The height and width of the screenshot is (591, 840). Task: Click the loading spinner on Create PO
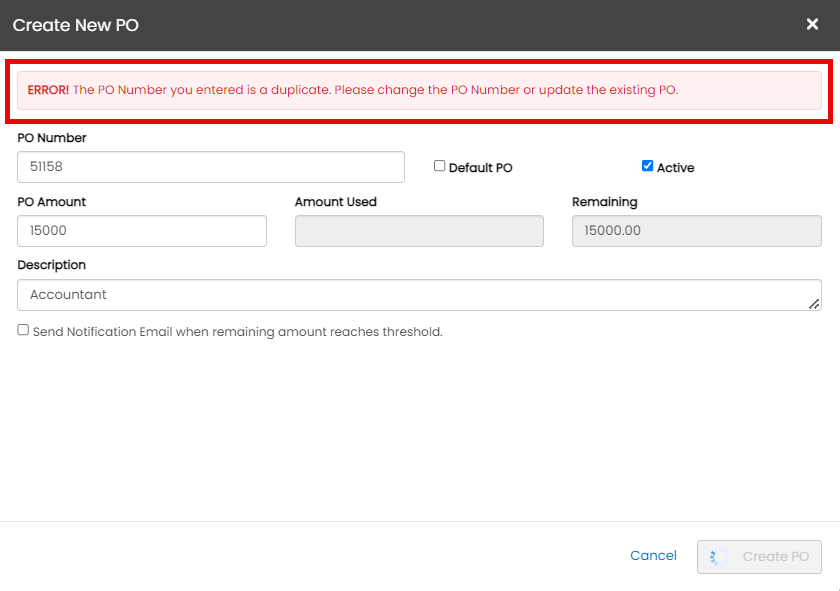point(719,557)
